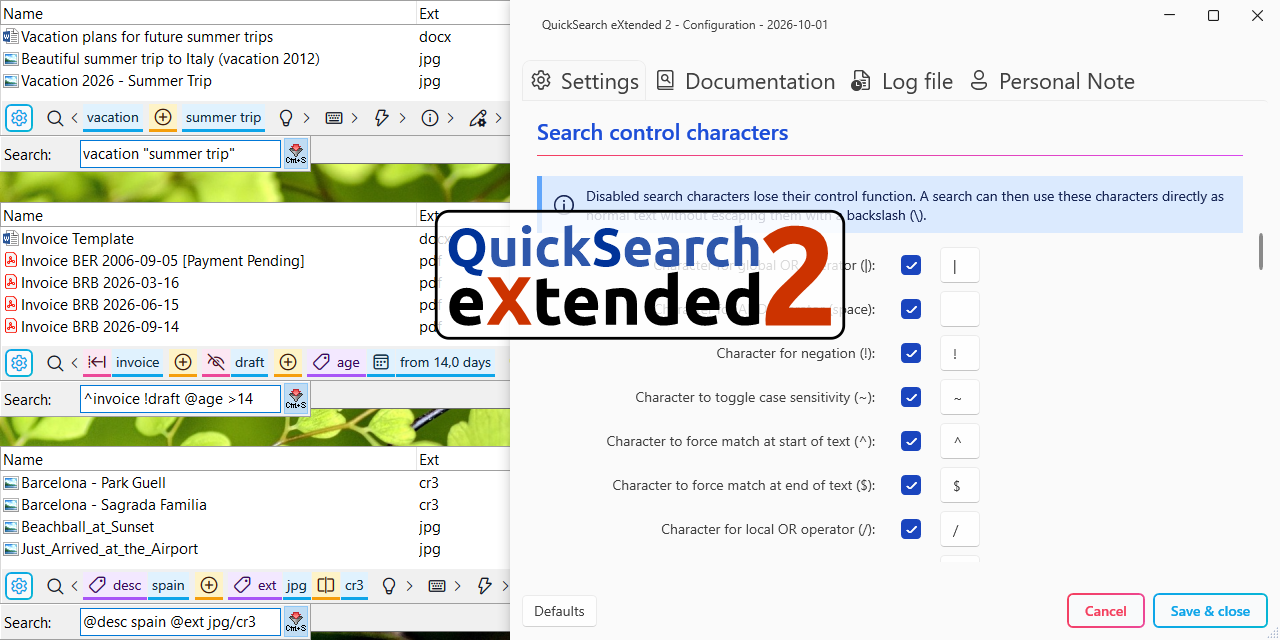Click plus icon between vacation and summer trip

(164, 118)
